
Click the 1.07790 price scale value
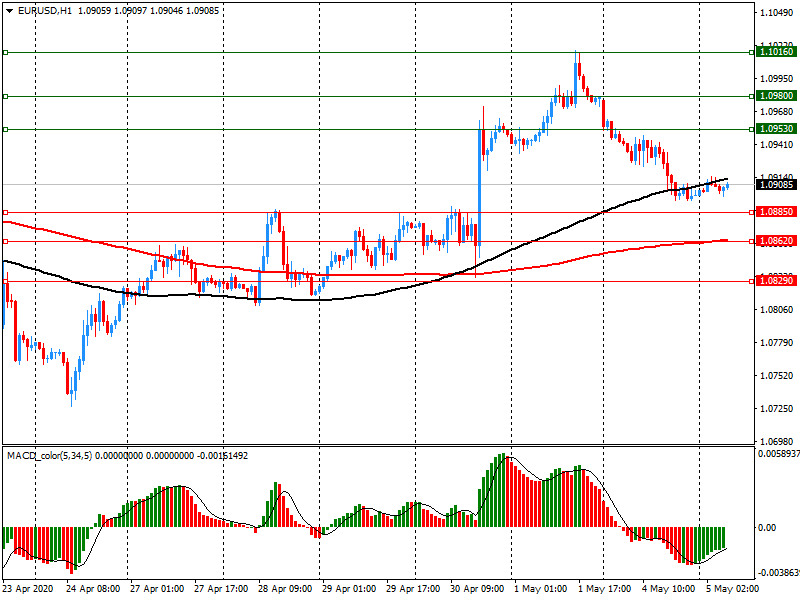777,343
